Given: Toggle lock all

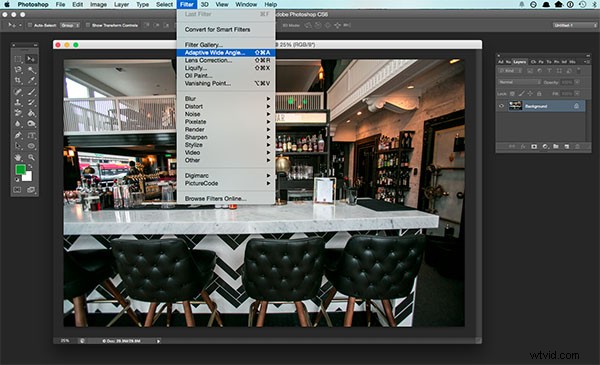Looking at the screenshot, I should pos(539,93).
